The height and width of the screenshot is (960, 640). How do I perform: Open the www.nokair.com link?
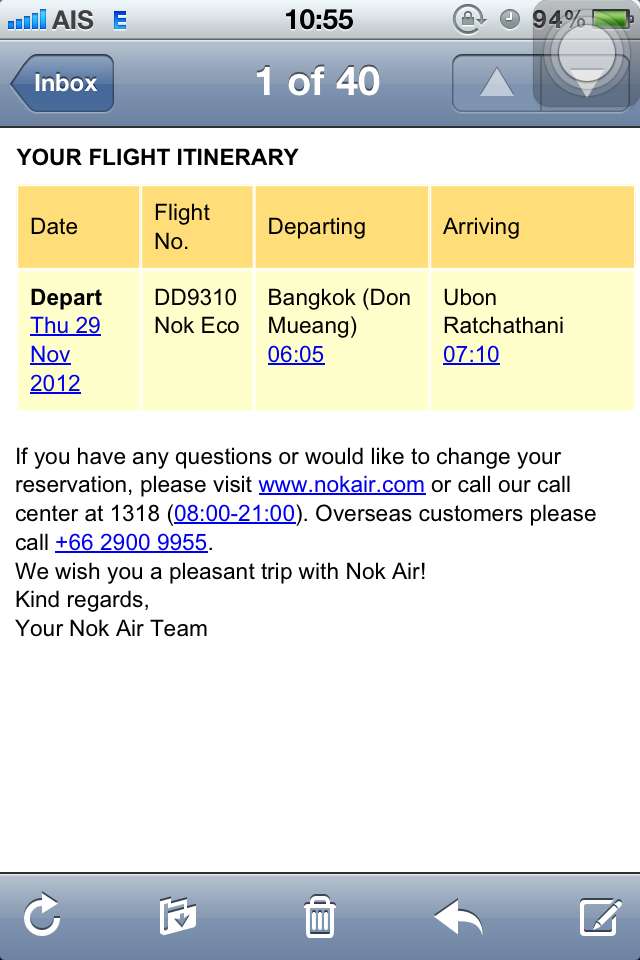click(x=342, y=485)
